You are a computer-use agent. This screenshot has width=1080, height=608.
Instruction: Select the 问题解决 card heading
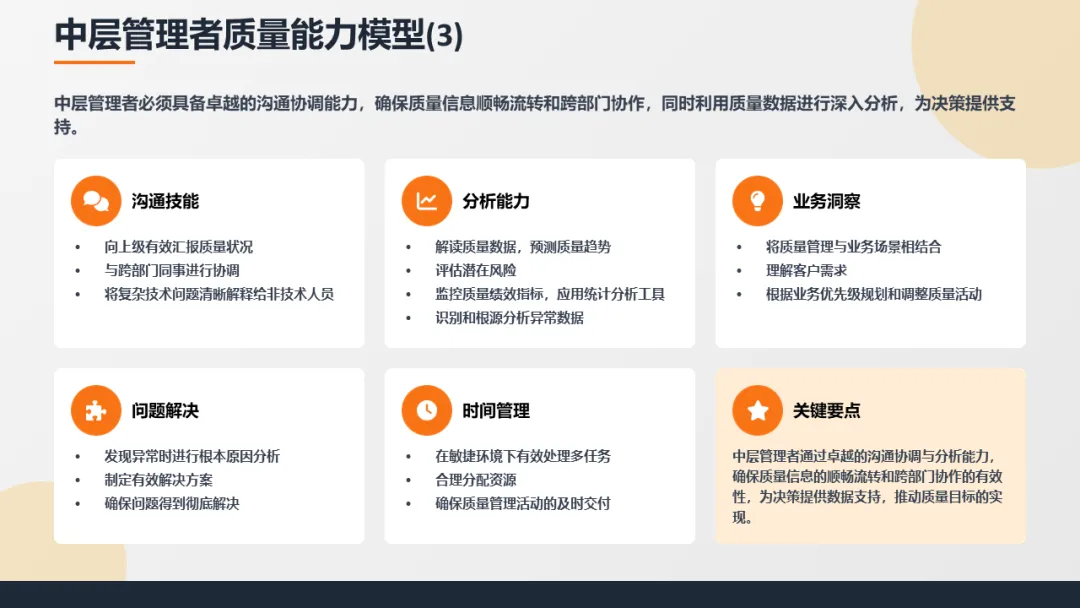165,410
